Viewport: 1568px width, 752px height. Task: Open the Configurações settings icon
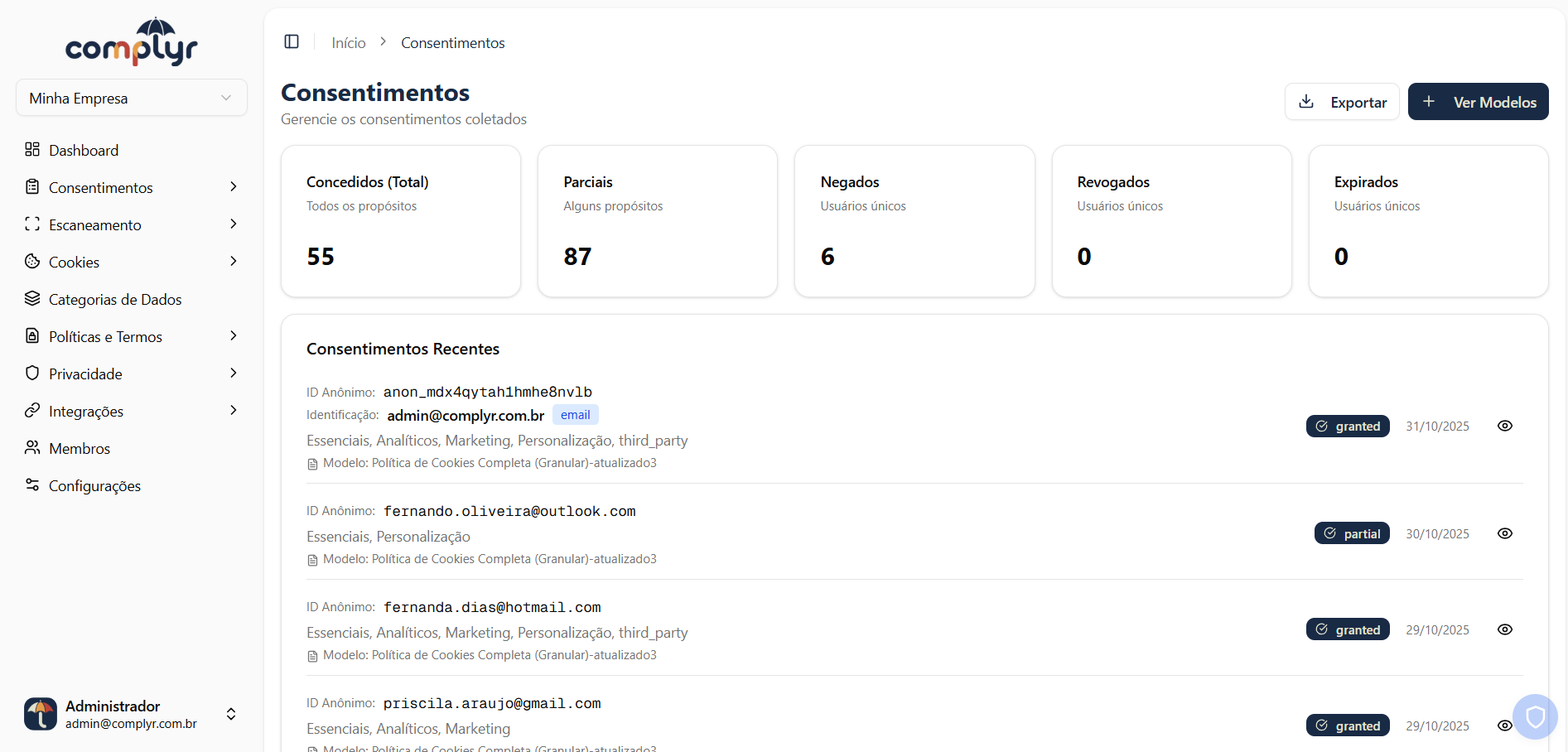pos(32,485)
